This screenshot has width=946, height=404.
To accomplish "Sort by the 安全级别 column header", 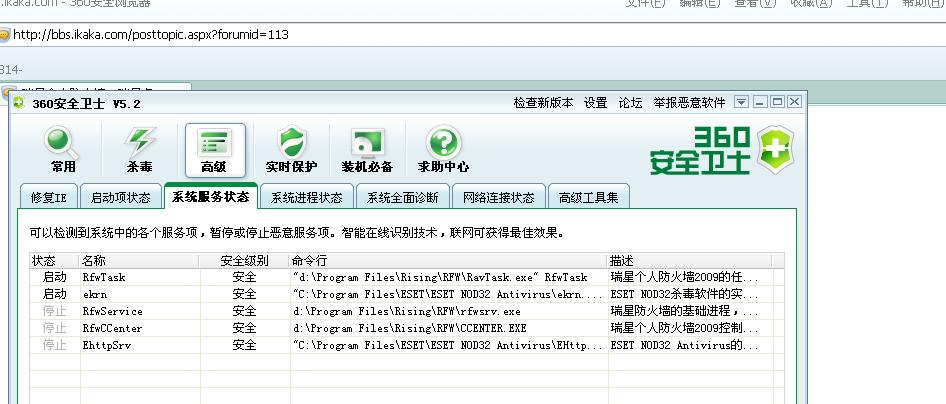I will coord(244,260).
